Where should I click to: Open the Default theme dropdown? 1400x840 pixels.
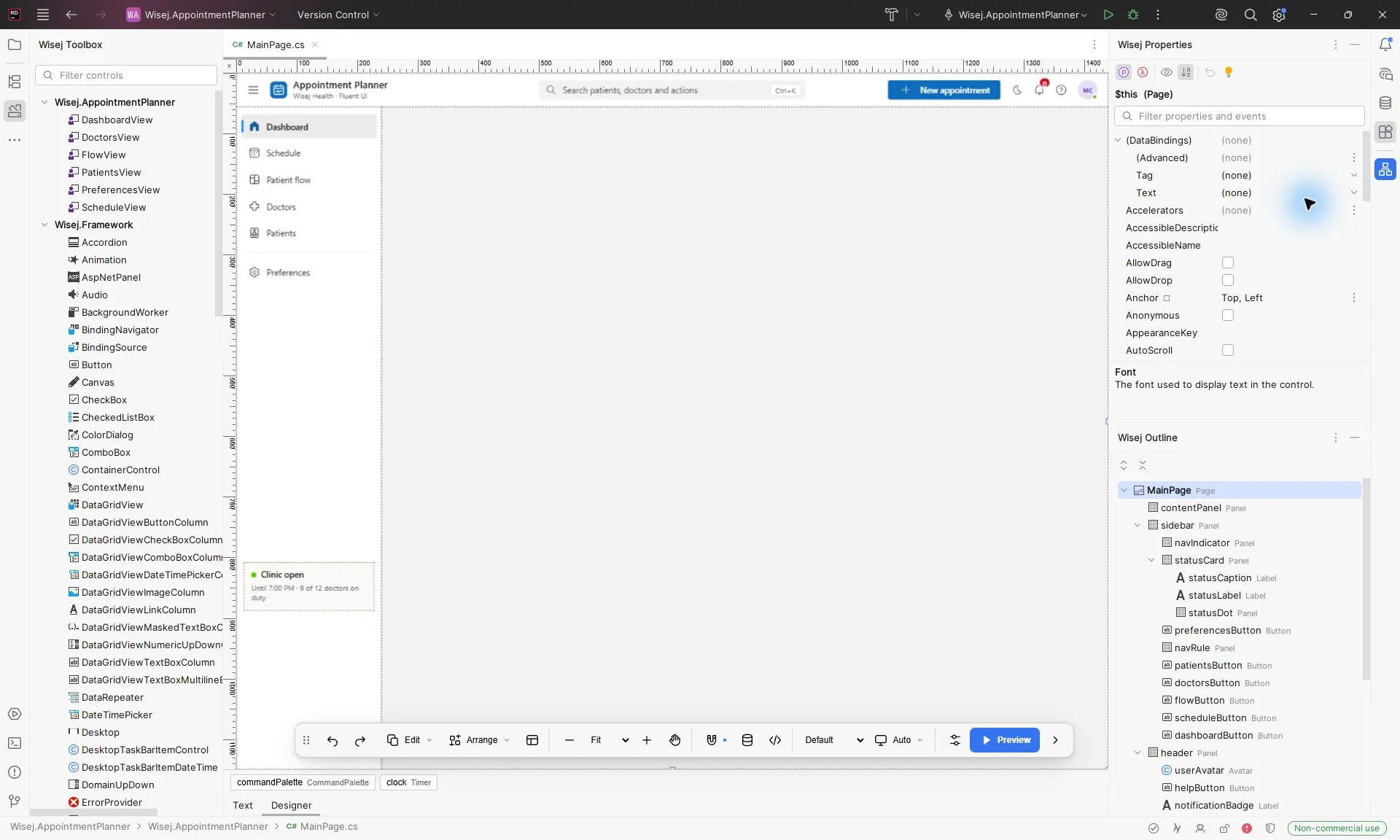(x=834, y=740)
